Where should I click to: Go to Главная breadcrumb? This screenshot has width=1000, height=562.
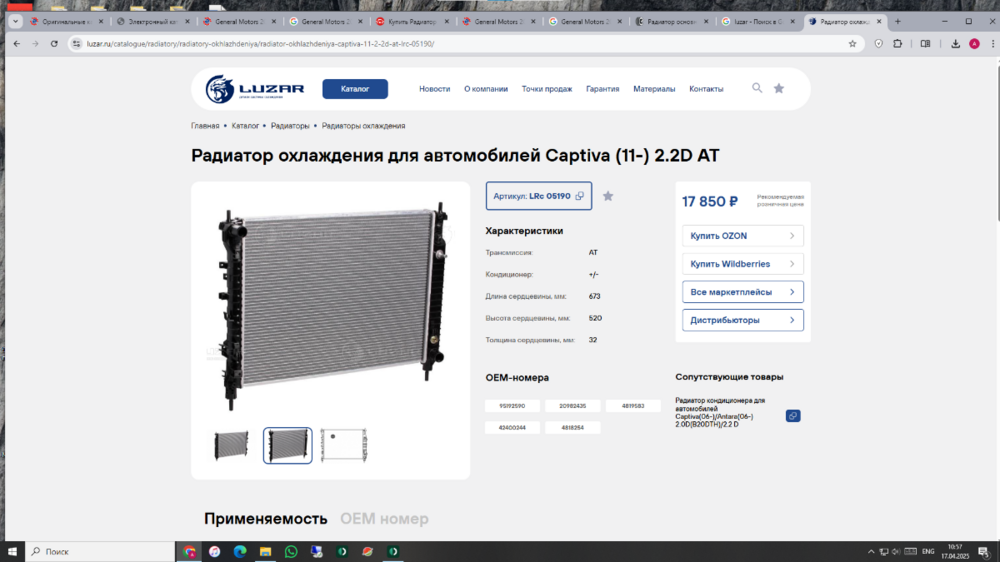[205, 126]
